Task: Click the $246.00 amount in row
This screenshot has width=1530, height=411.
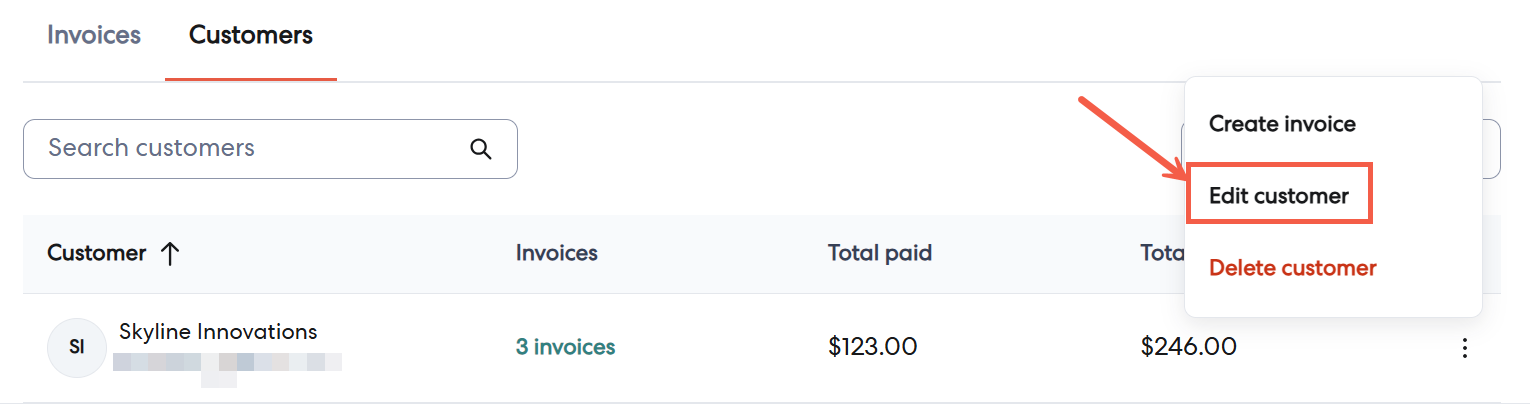Action: pyautogui.click(x=1188, y=348)
